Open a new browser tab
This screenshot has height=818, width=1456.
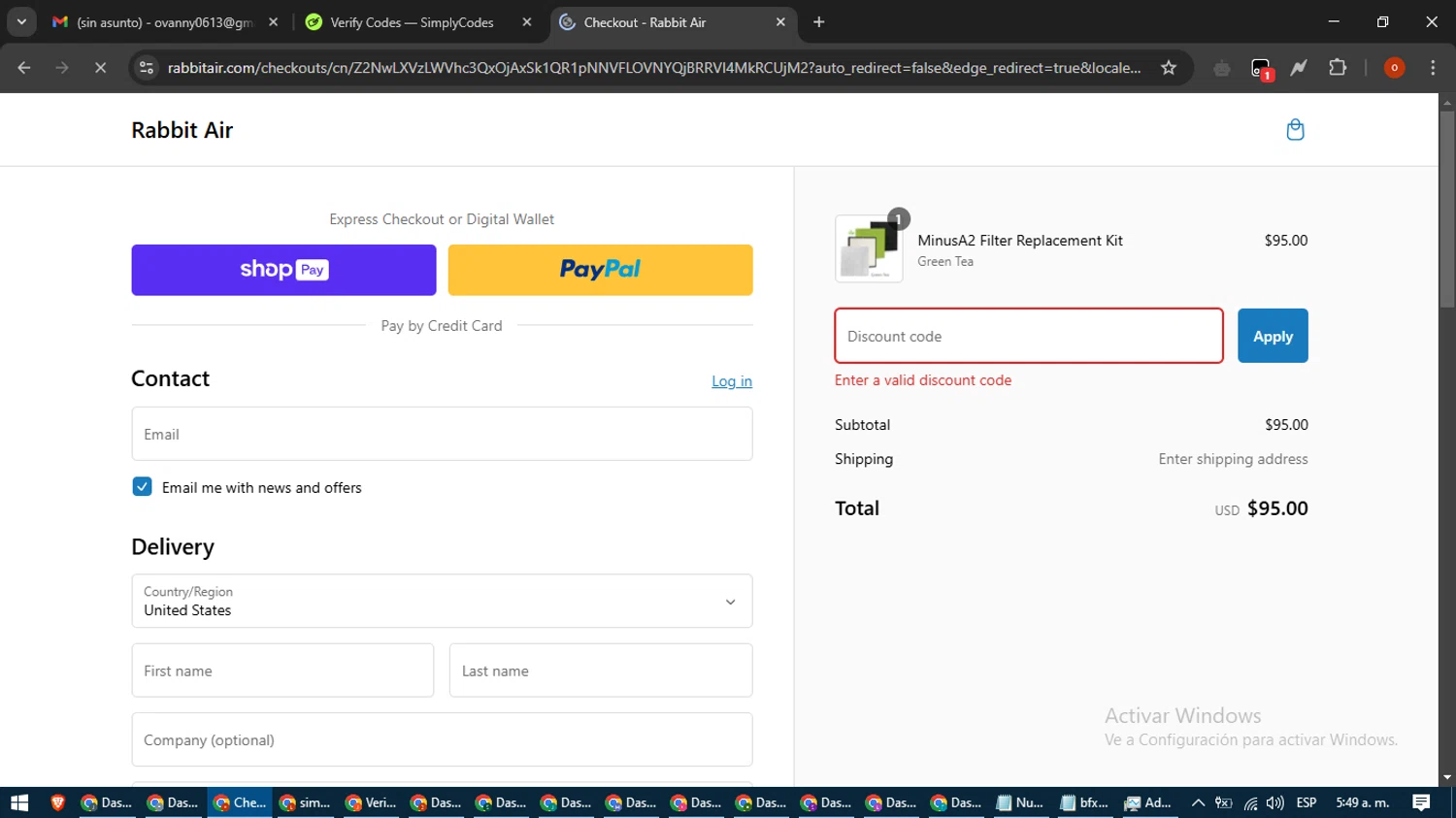click(819, 22)
